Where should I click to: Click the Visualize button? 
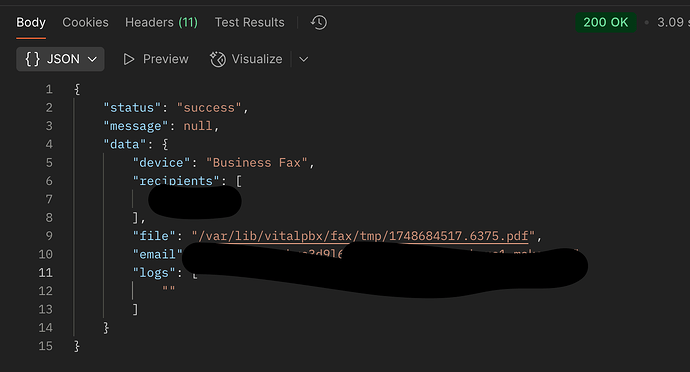pyautogui.click(x=246, y=59)
